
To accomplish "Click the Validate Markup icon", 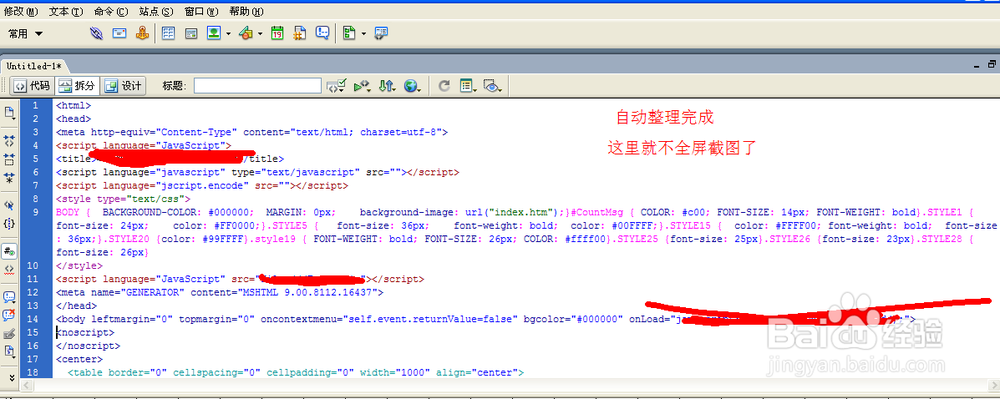I will click(362, 86).
